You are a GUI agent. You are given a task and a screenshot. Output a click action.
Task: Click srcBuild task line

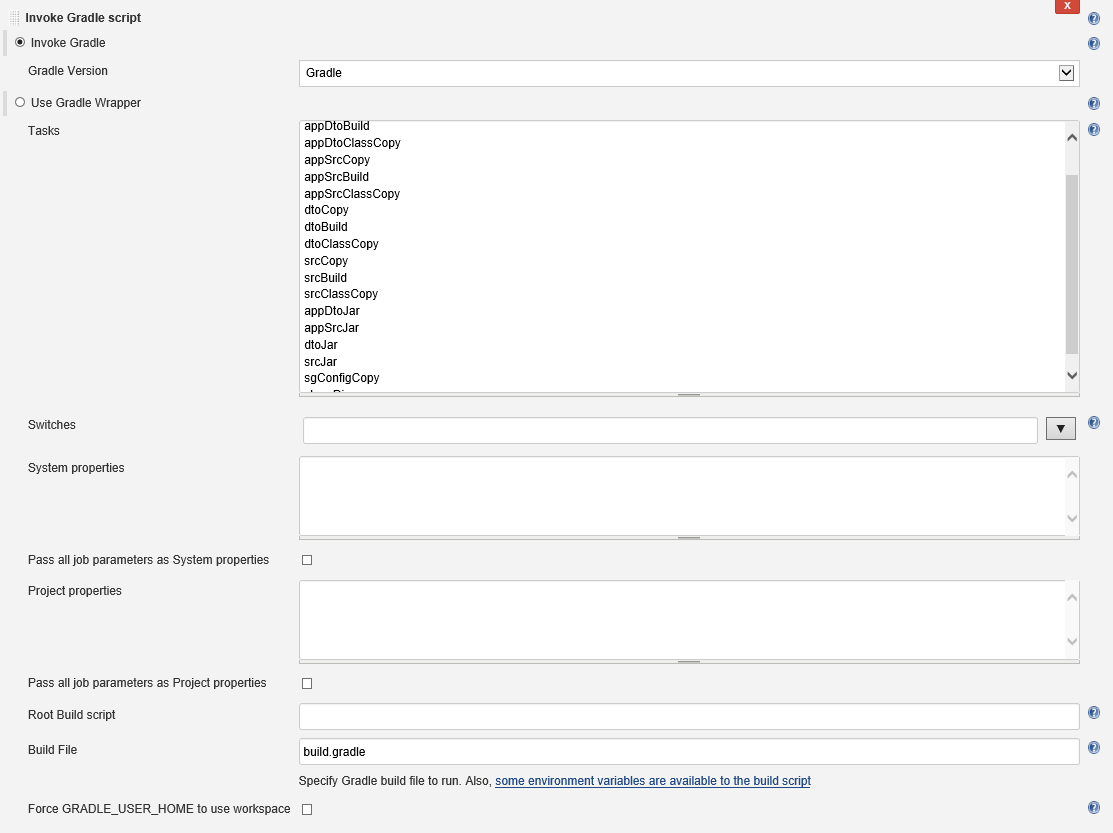pos(325,277)
